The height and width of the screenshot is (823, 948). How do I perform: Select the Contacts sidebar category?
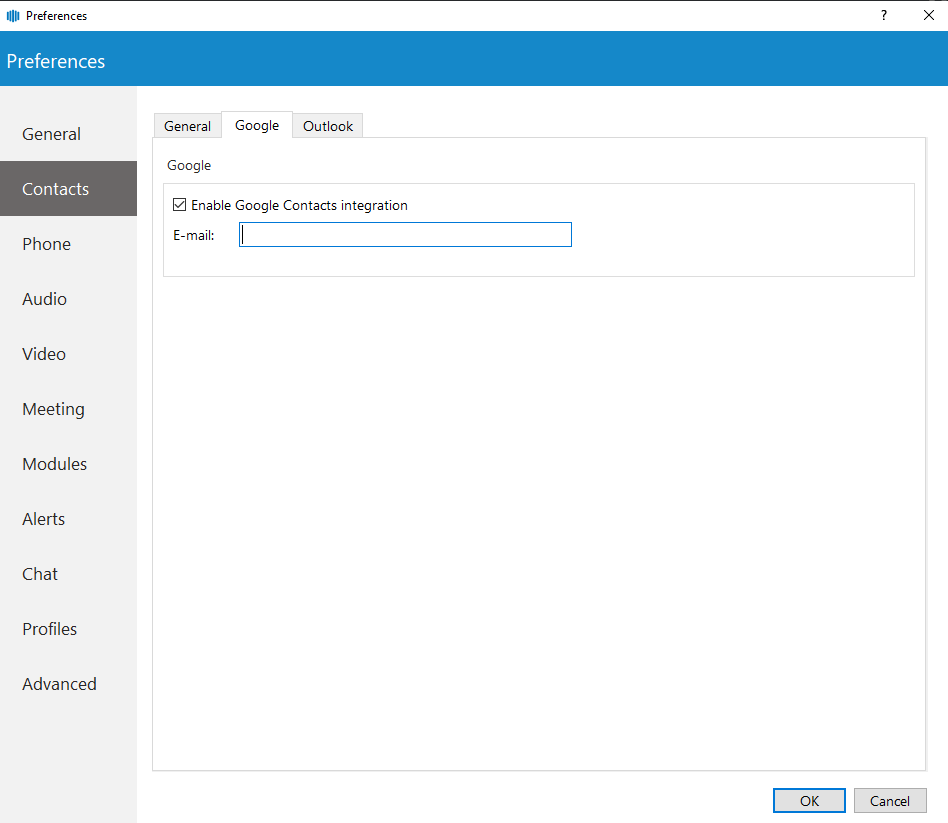(x=55, y=189)
